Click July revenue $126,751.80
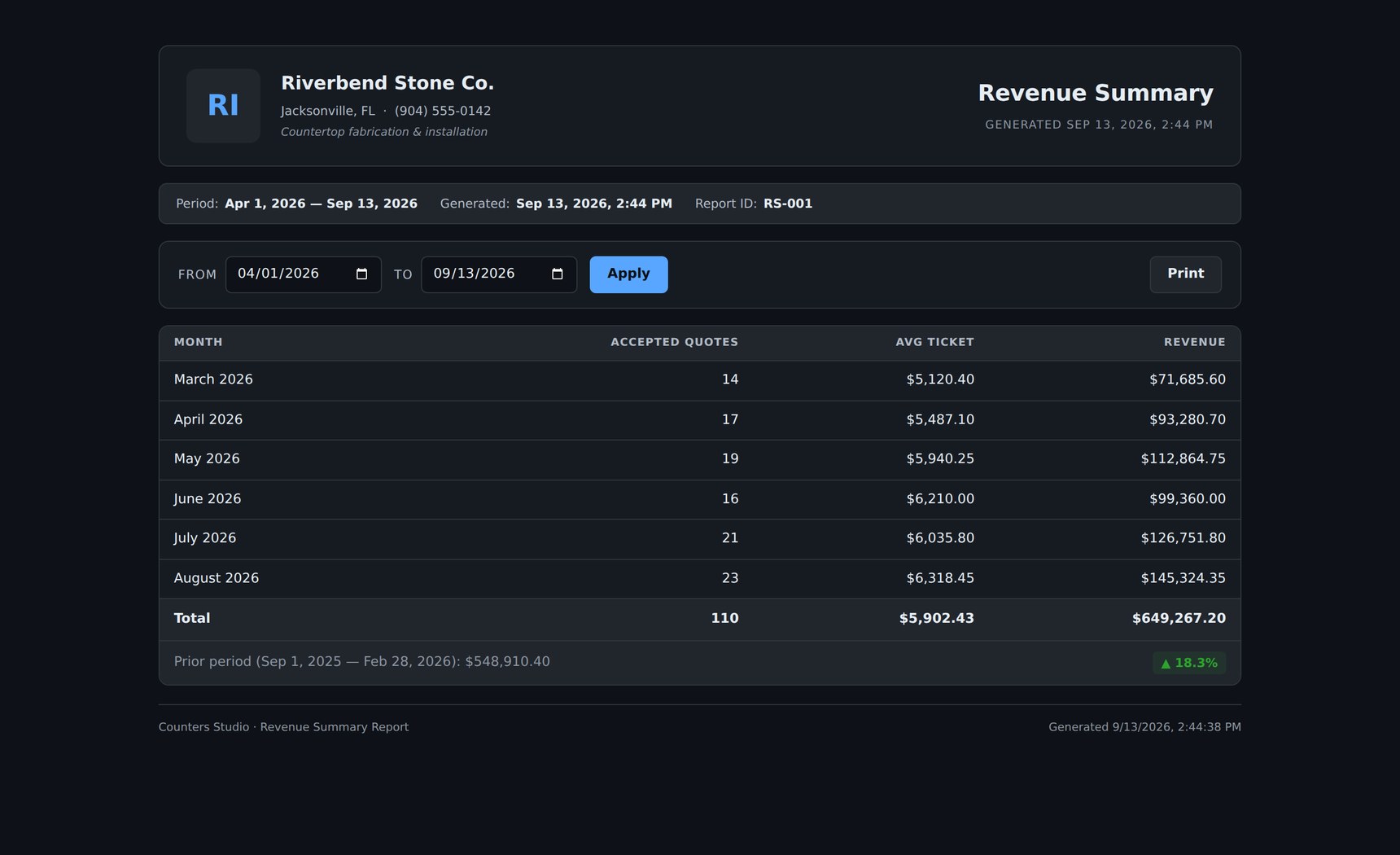 [1183, 538]
